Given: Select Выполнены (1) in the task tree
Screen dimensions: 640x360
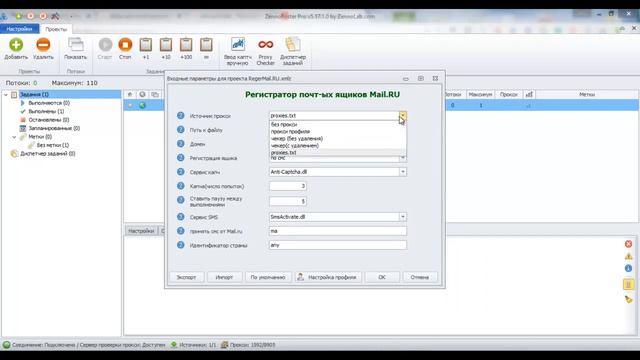Looking at the screenshot, I should tap(46, 111).
